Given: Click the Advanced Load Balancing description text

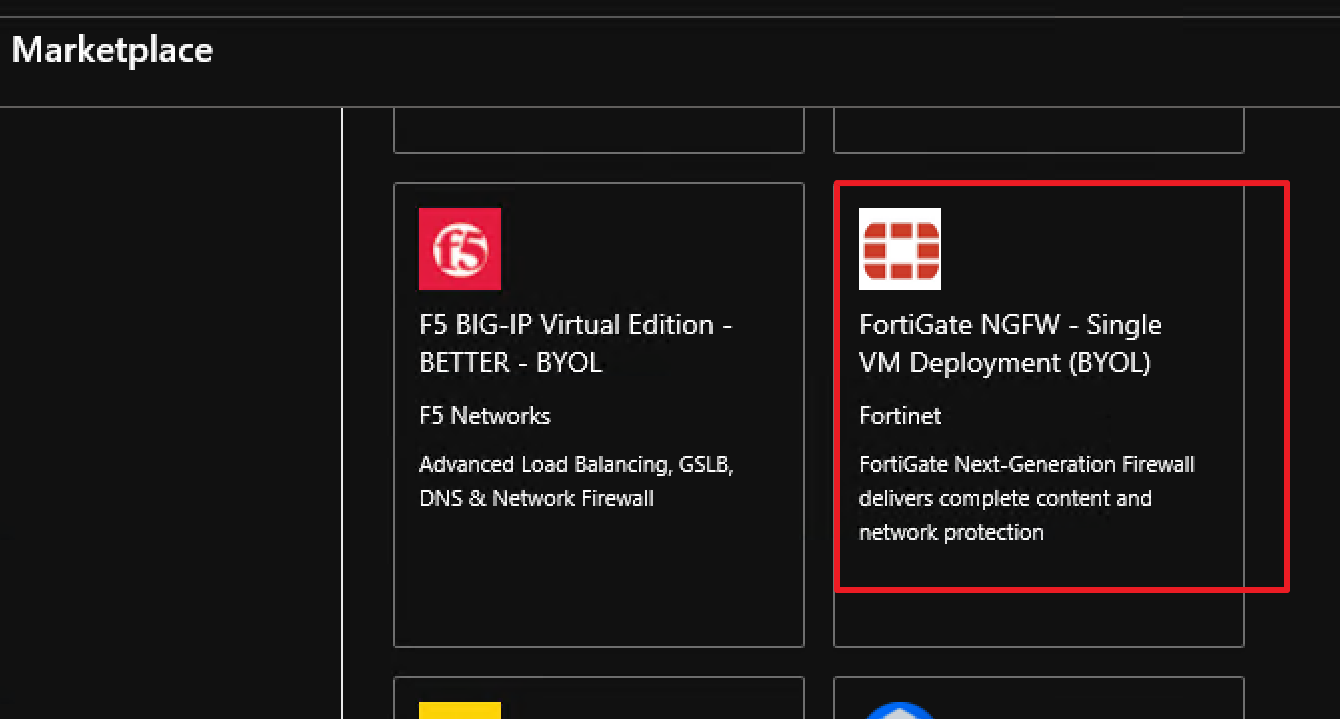Looking at the screenshot, I should pyautogui.click(x=577, y=481).
